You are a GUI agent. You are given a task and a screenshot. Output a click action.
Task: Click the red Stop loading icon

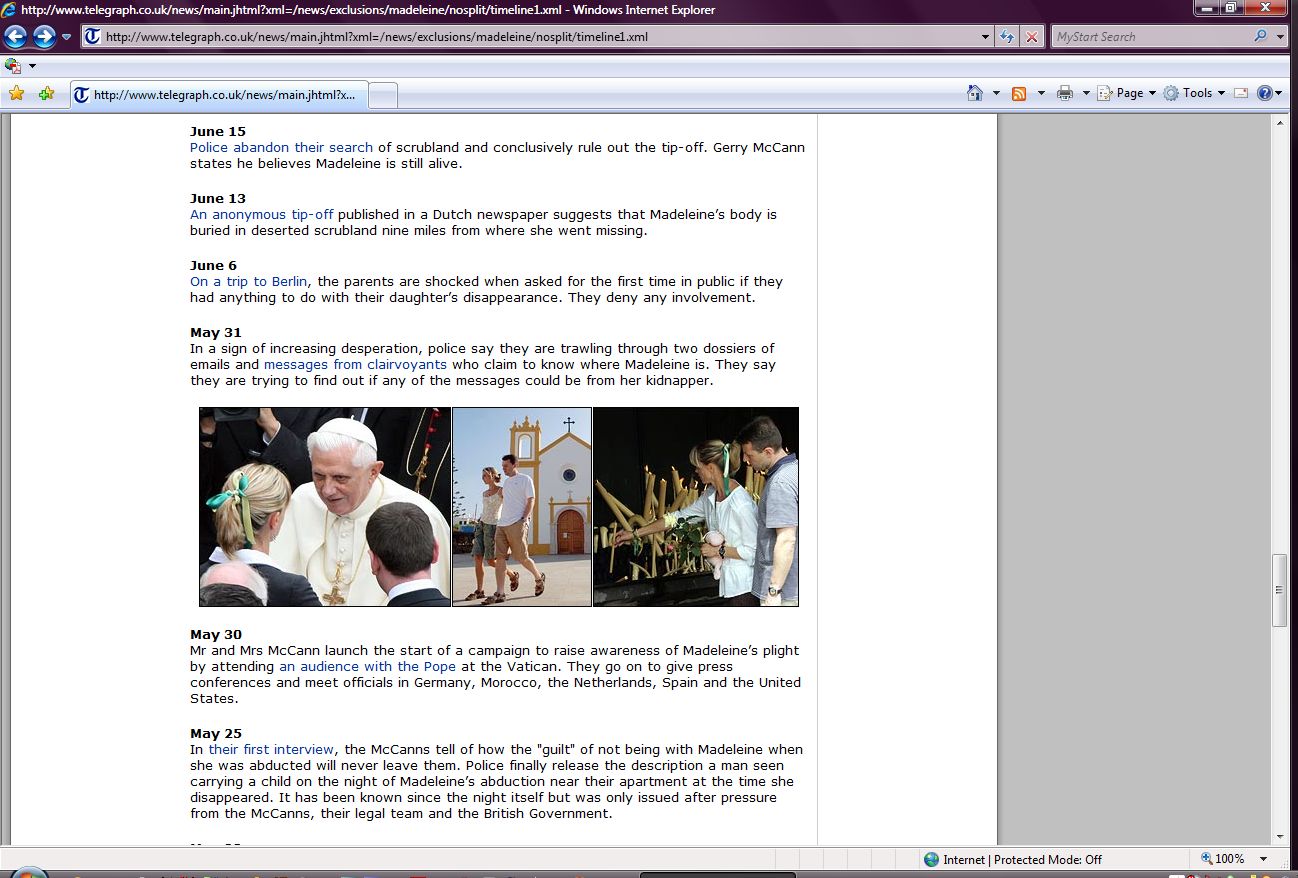(x=1032, y=37)
